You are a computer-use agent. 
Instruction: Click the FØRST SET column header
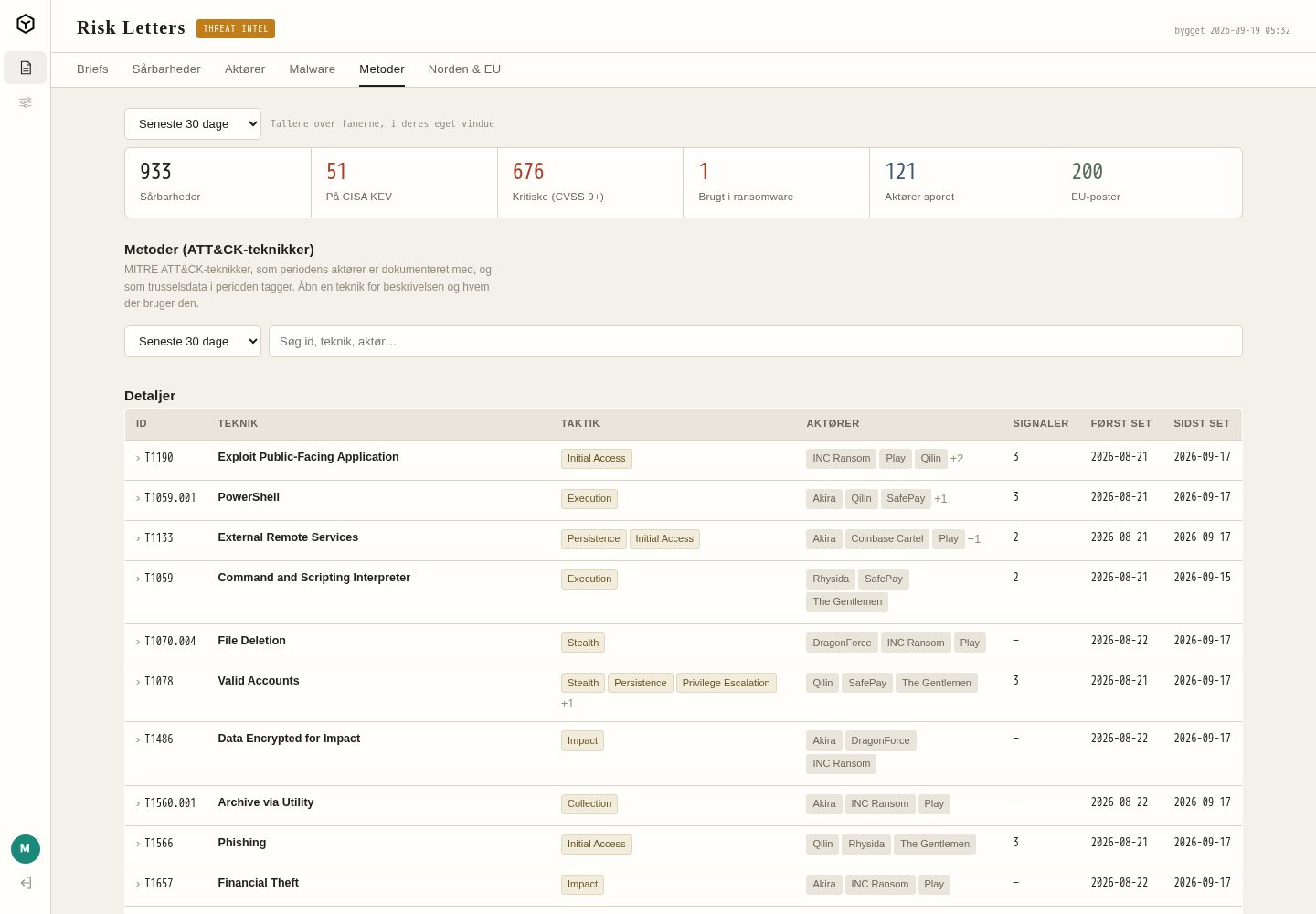pos(1121,424)
